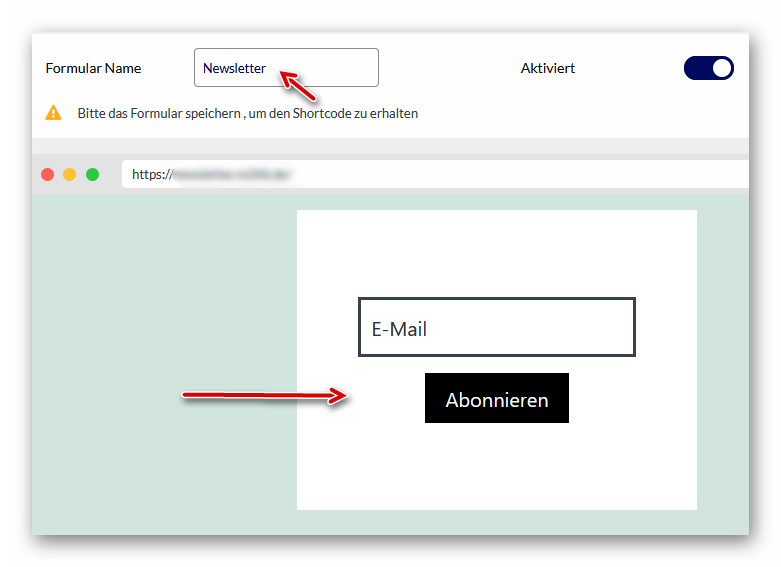The height and width of the screenshot is (567, 781).
Task: Click the Formular Name label
Action: pos(93,69)
